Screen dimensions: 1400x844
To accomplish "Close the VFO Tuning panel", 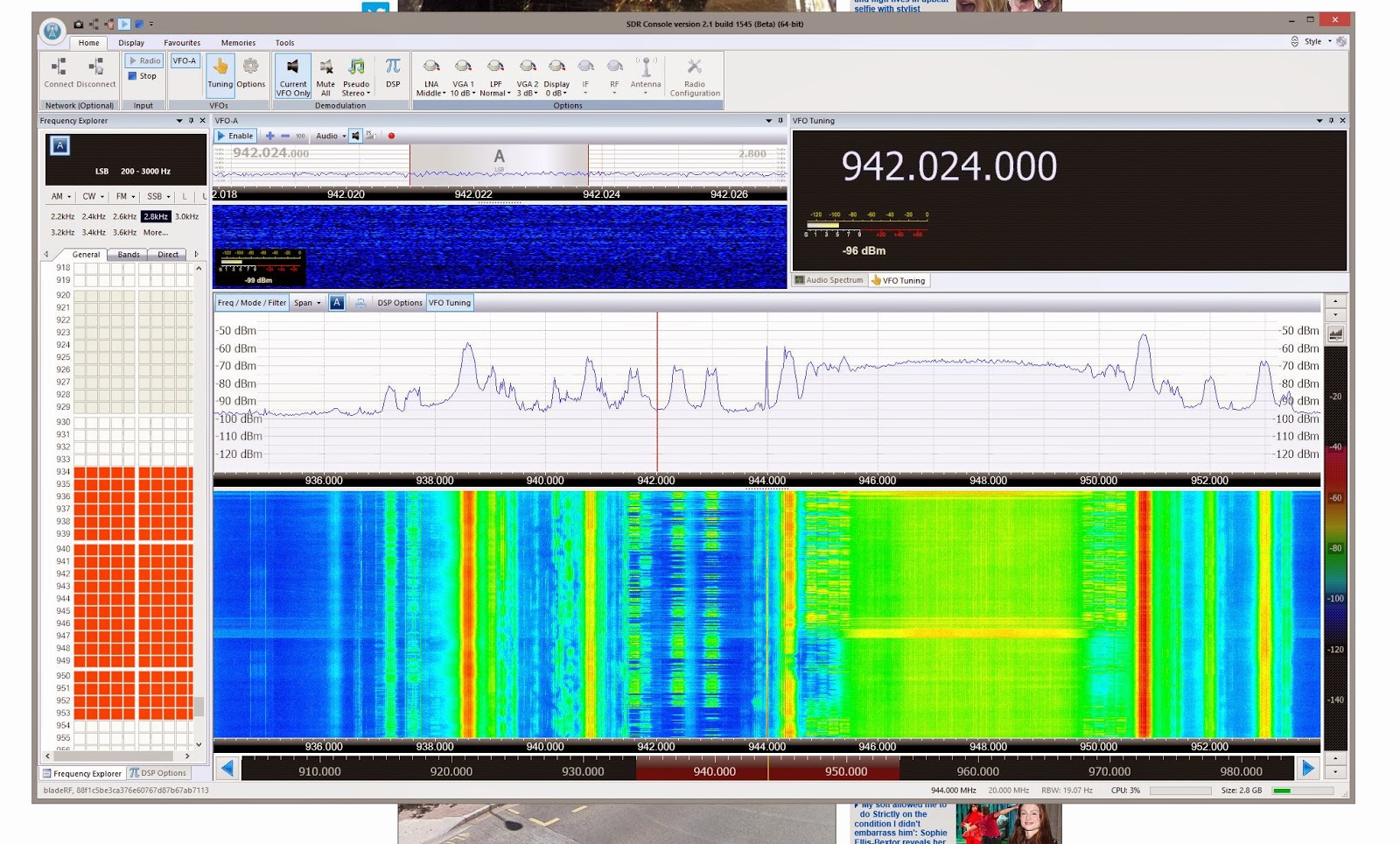I will click(x=1342, y=121).
